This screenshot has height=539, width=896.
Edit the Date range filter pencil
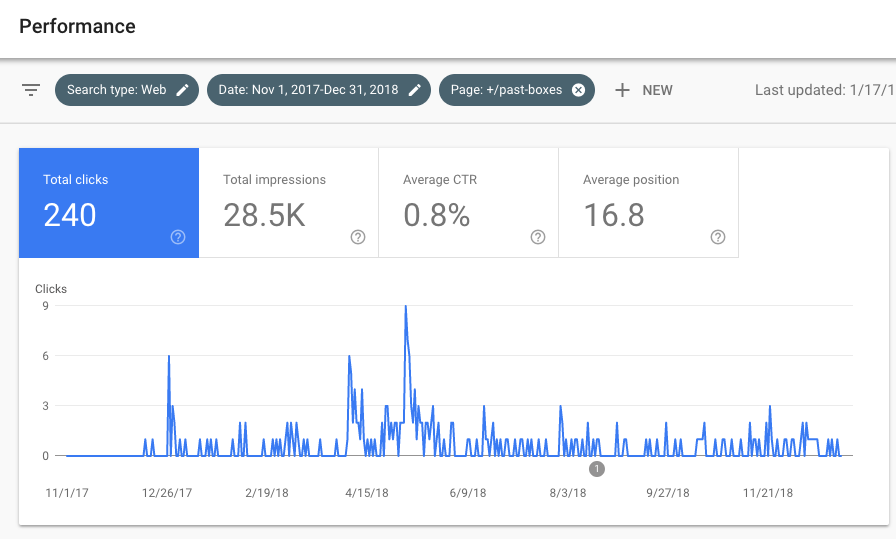415,90
